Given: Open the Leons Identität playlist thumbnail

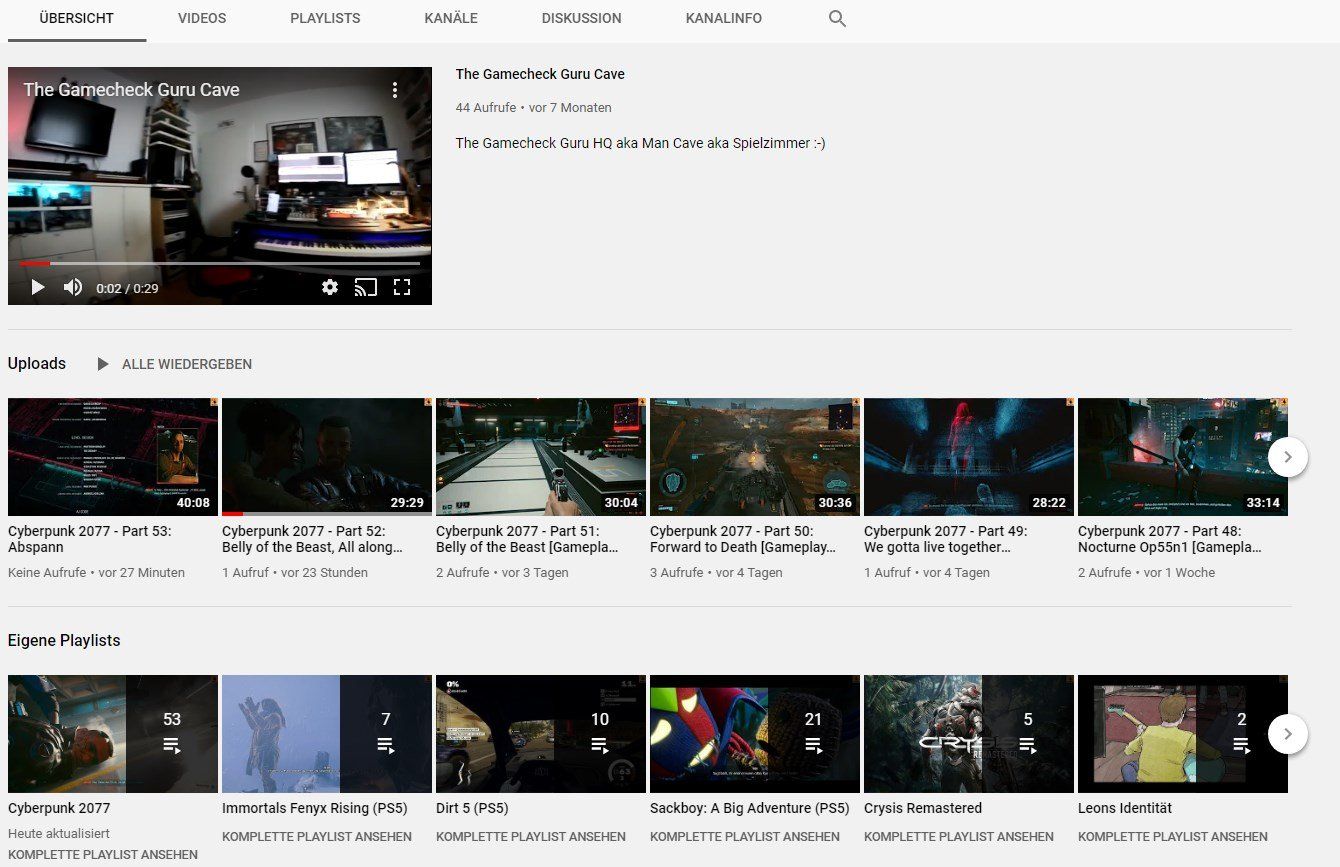Looking at the screenshot, I should [x=1183, y=734].
